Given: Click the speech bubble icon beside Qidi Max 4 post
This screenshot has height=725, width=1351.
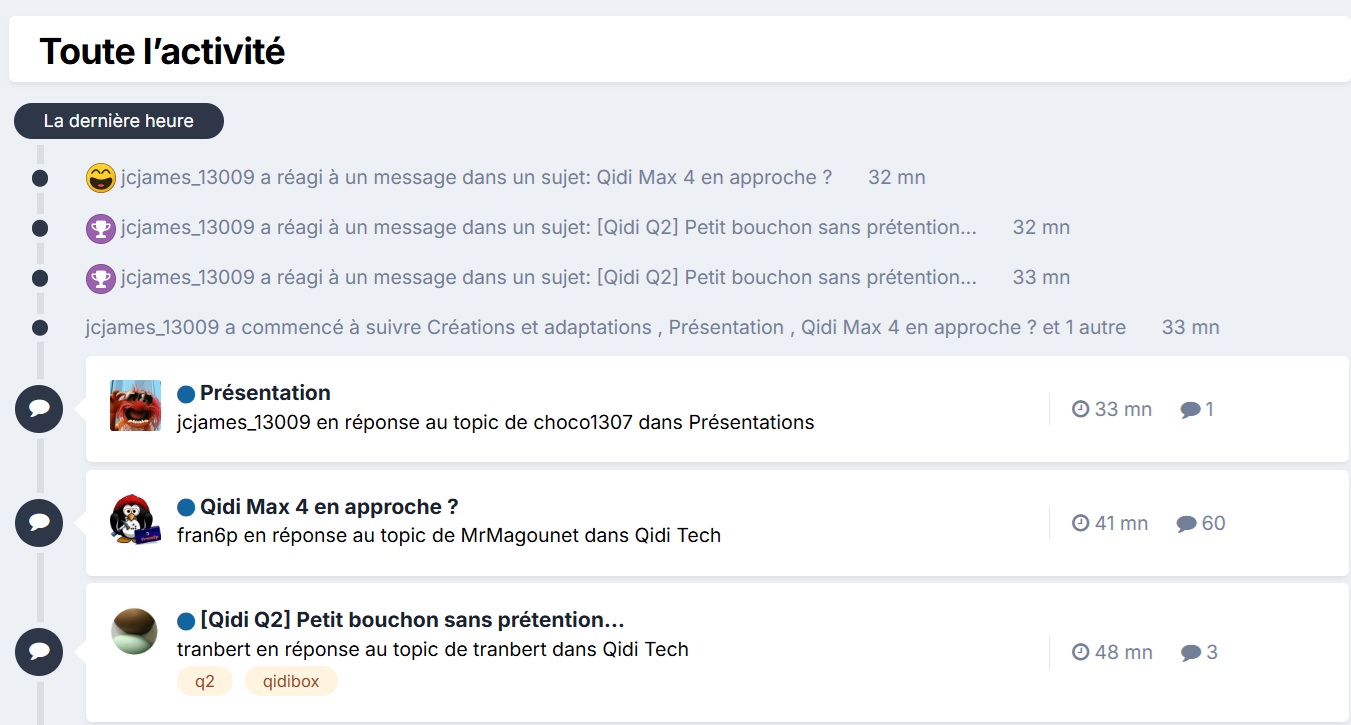Looking at the screenshot, I should pyautogui.click(x=39, y=522).
